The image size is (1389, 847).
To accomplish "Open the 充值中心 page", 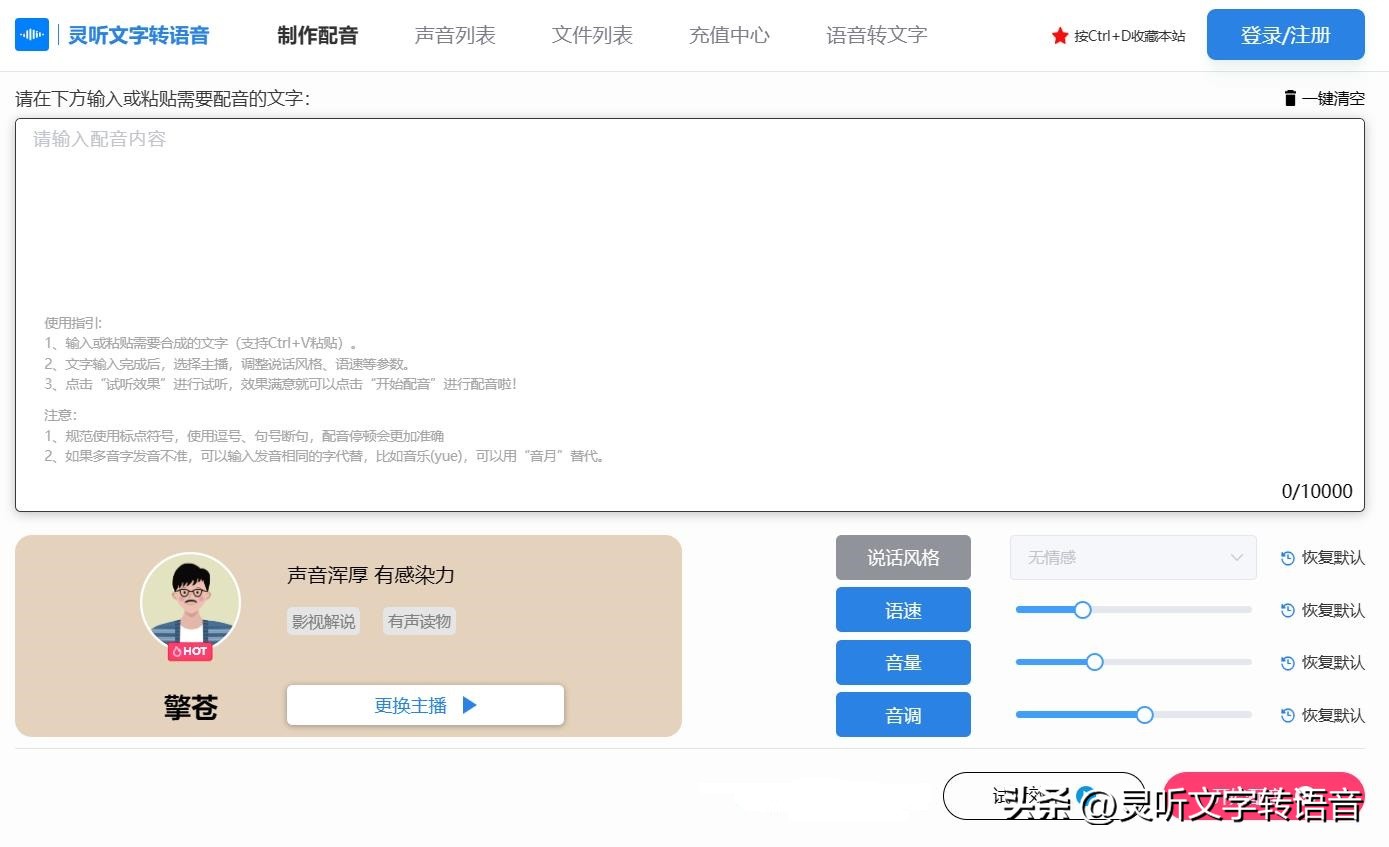I will click(x=729, y=33).
